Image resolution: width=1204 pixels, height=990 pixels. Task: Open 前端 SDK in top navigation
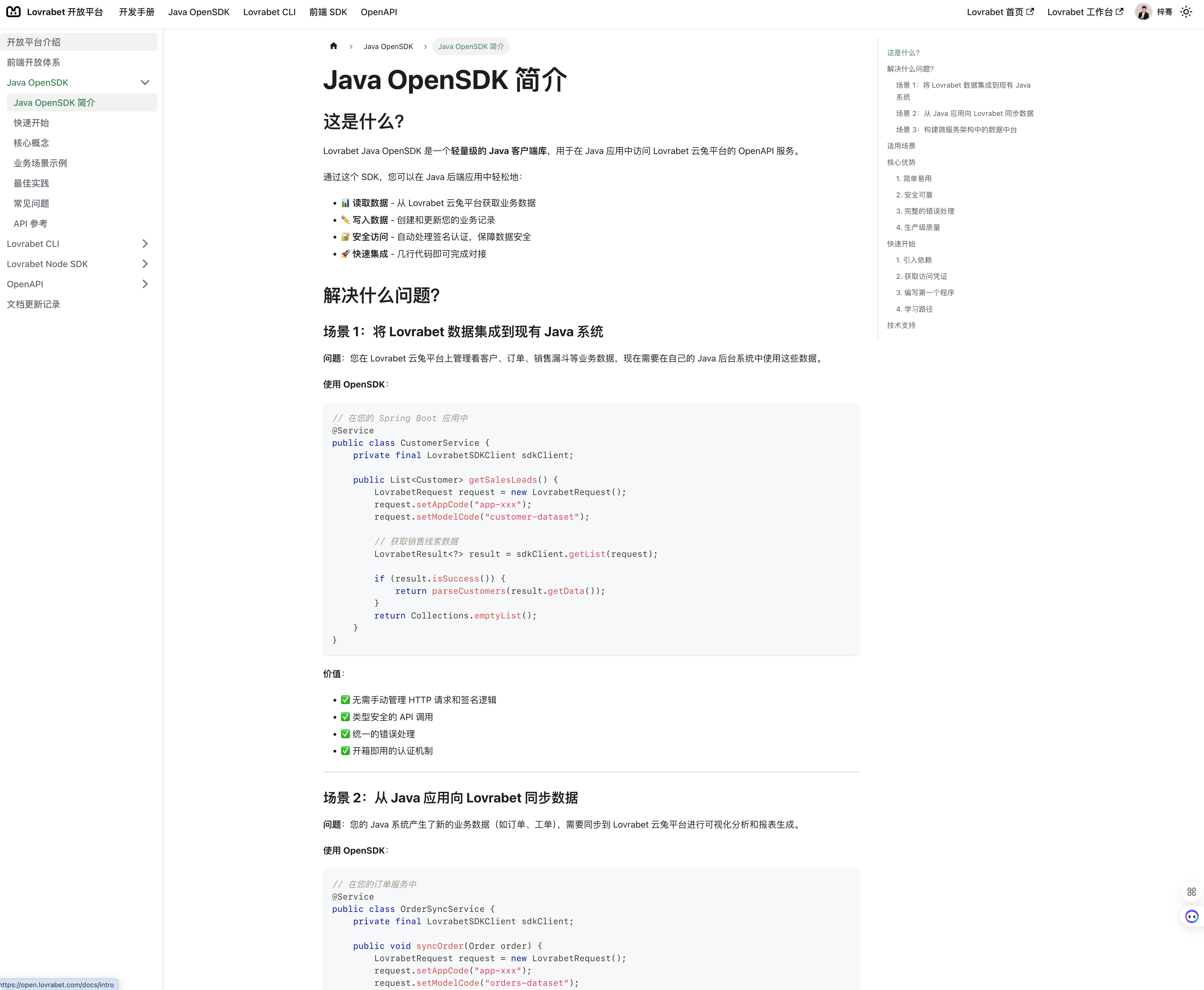(x=328, y=12)
